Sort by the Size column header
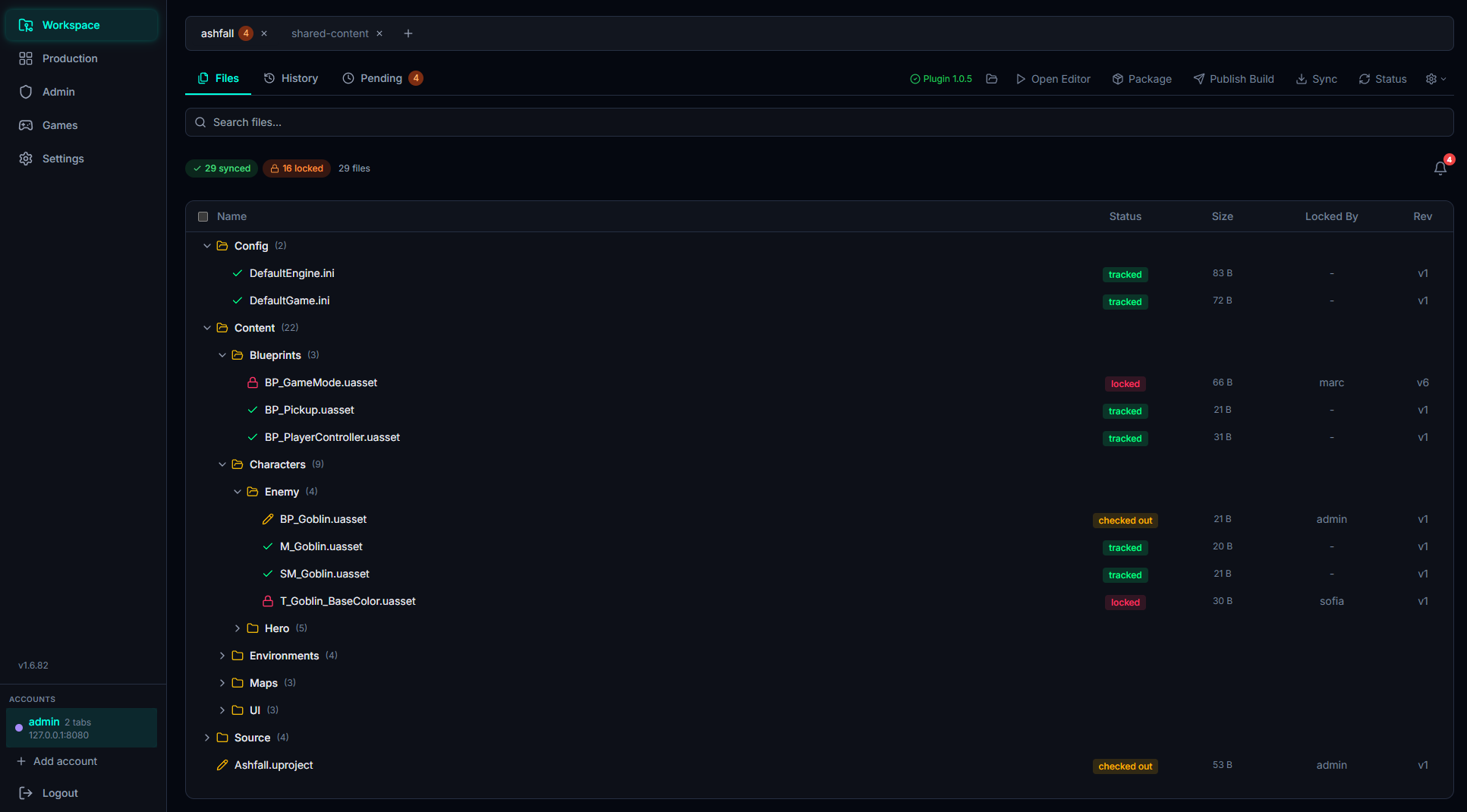This screenshot has width=1467, height=812. coord(1222,216)
